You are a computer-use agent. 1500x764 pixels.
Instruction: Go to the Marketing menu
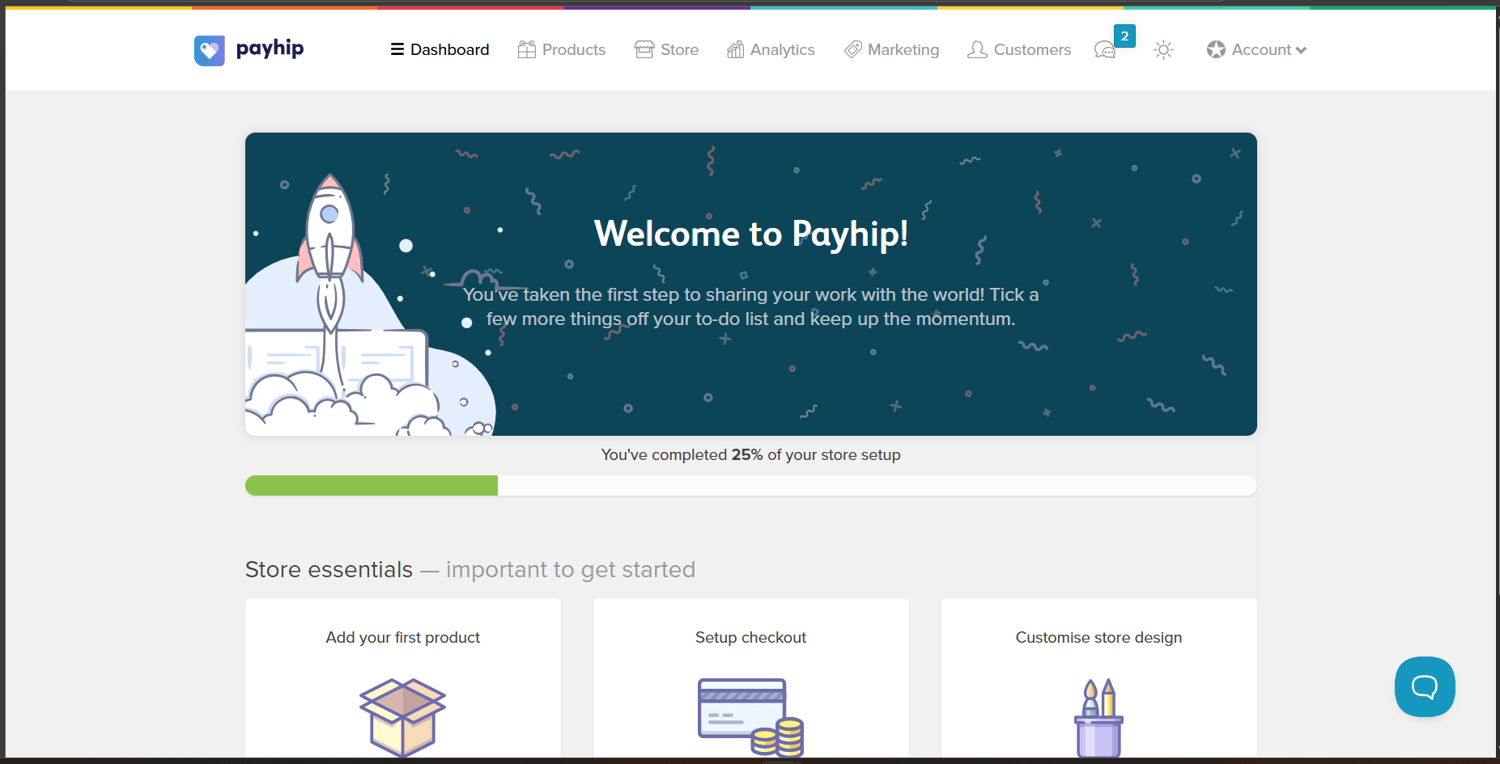(892, 49)
